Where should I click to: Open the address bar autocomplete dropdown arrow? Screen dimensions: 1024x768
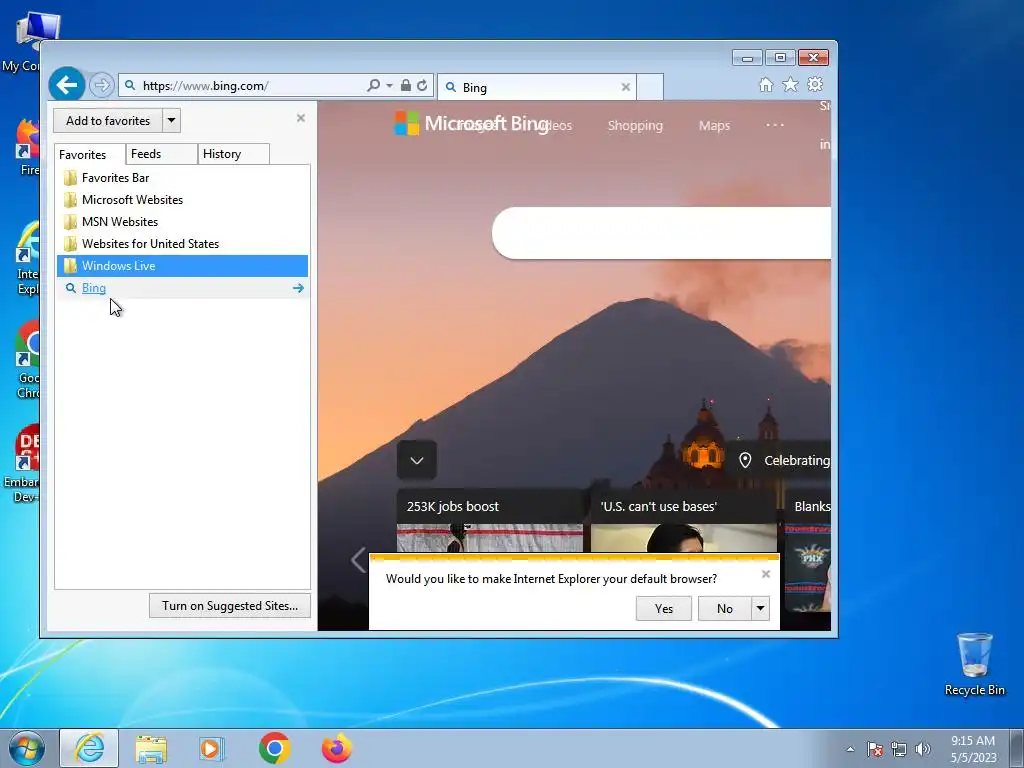(x=389, y=86)
